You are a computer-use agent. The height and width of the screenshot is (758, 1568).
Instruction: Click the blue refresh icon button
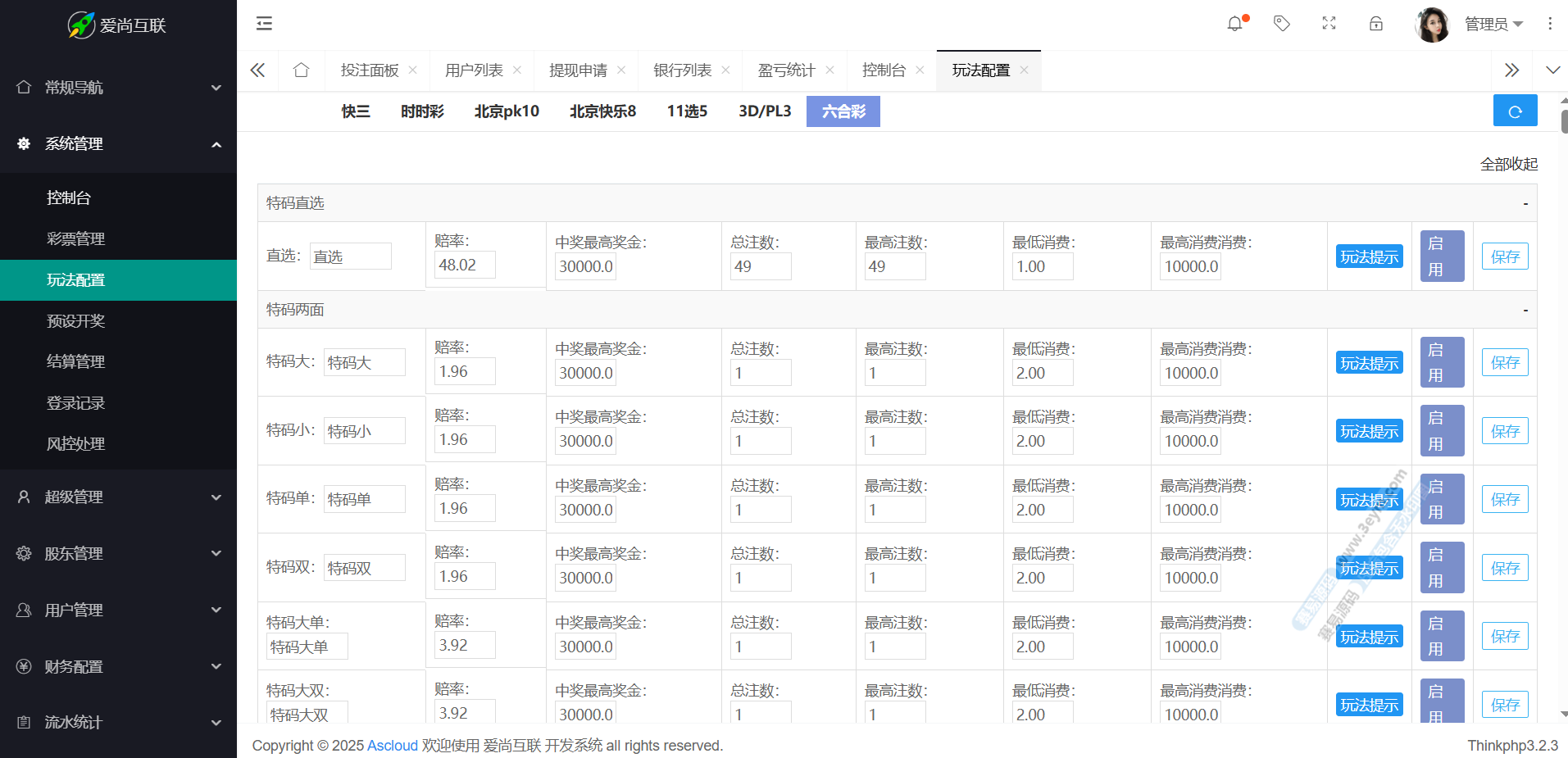(x=1515, y=111)
